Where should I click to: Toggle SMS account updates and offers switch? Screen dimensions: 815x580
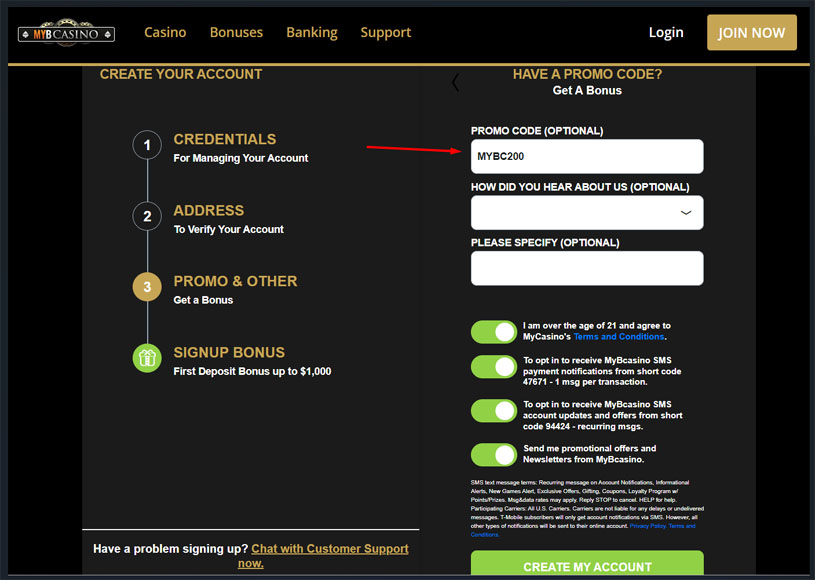pyautogui.click(x=494, y=411)
